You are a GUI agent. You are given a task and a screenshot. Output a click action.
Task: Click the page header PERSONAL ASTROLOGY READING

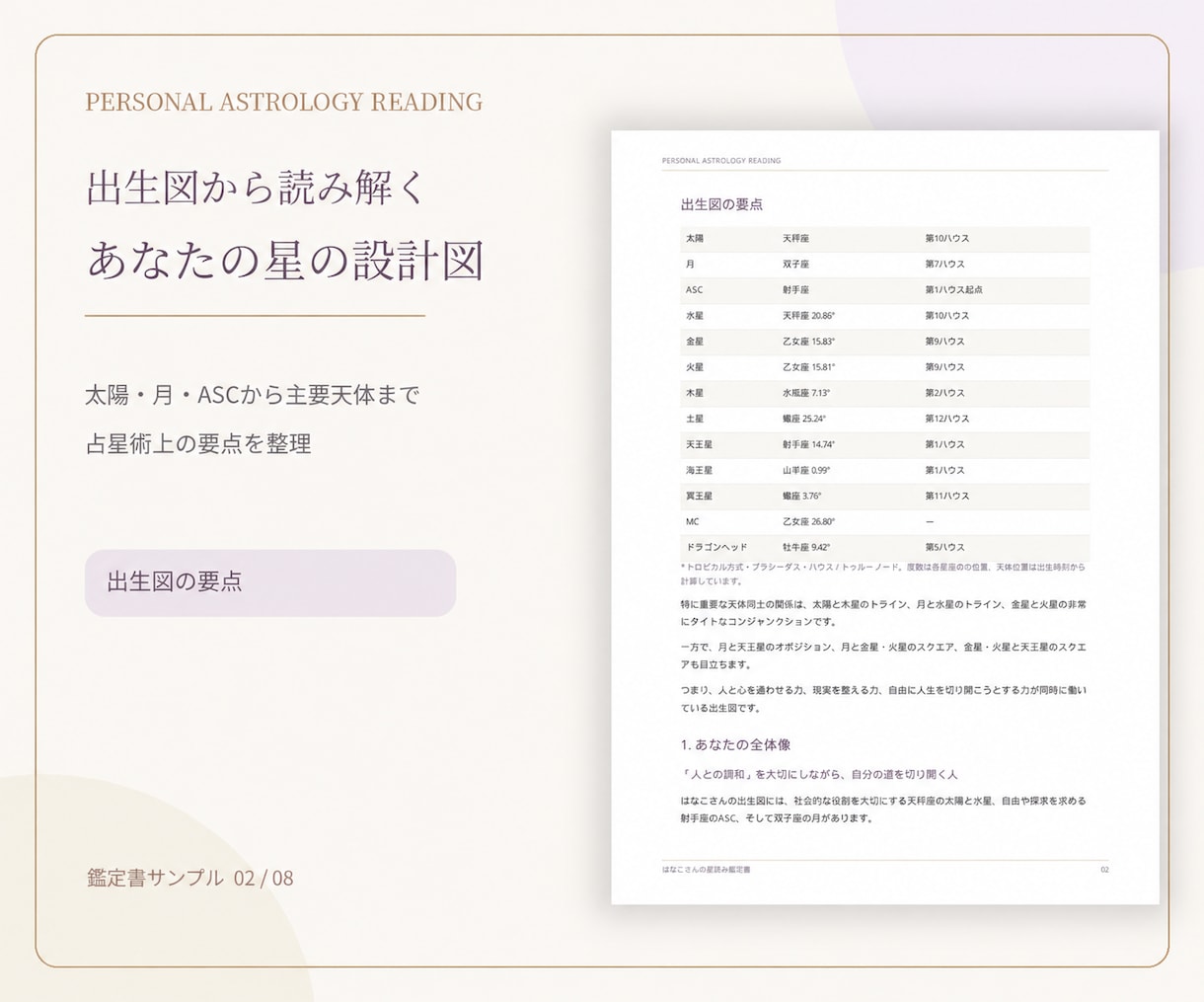click(721, 160)
